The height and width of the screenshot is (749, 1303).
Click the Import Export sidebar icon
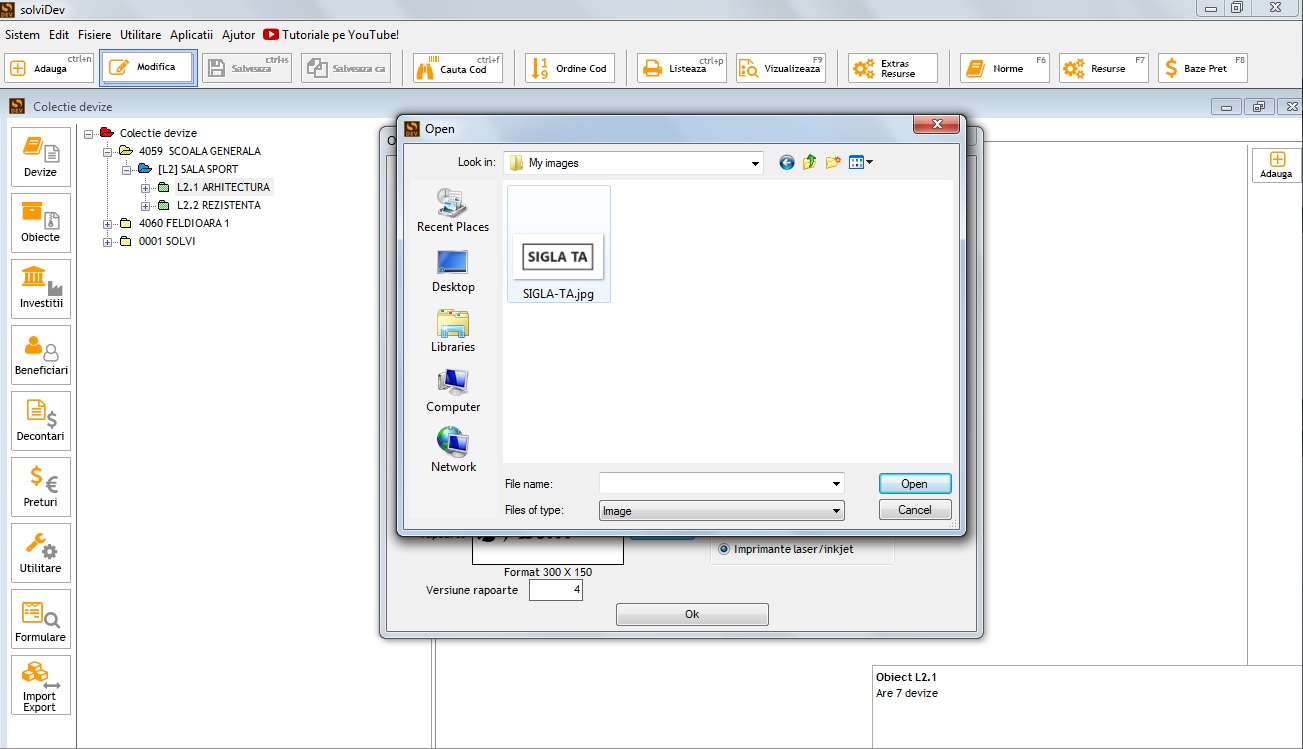[x=41, y=686]
